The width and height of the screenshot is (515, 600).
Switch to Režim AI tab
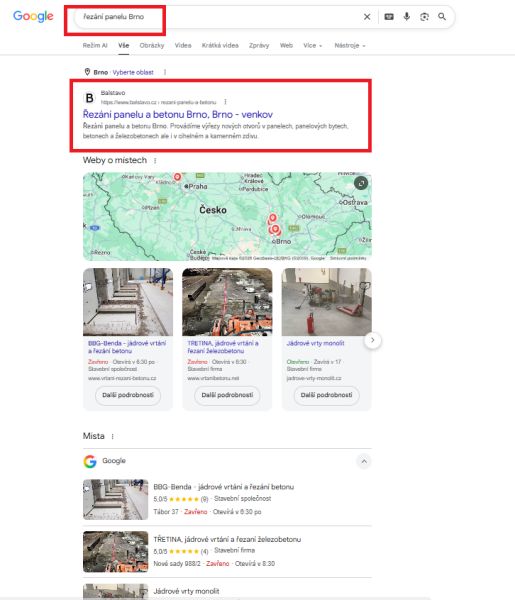point(95,46)
